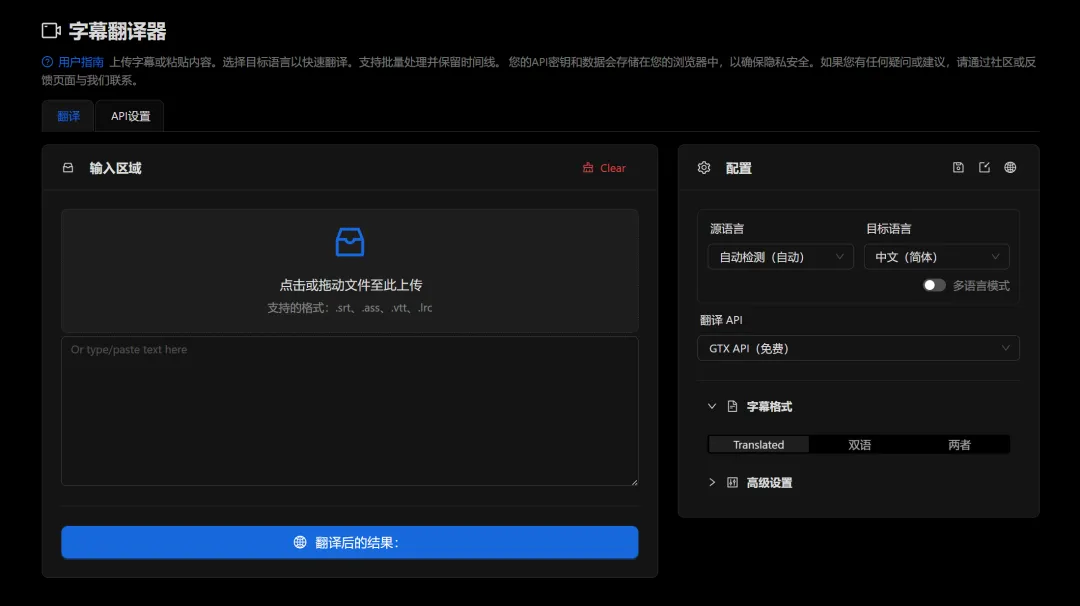Viewport: 1080px width, 606px height.
Task: Click the question mark icon before 用户指南
Action: pyautogui.click(x=48, y=62)
